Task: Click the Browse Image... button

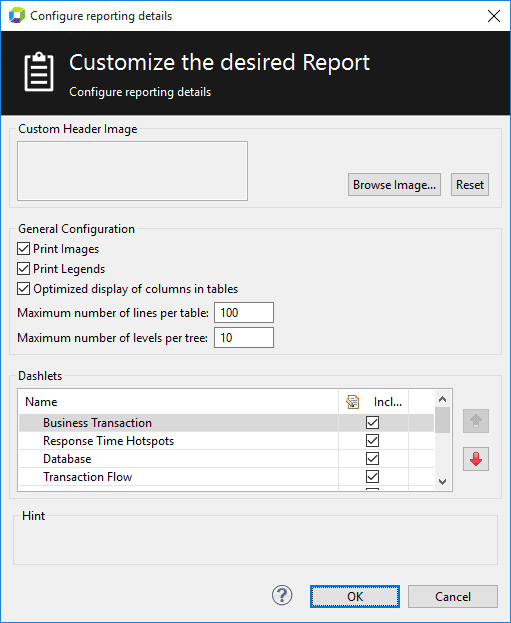Action: 394,185
